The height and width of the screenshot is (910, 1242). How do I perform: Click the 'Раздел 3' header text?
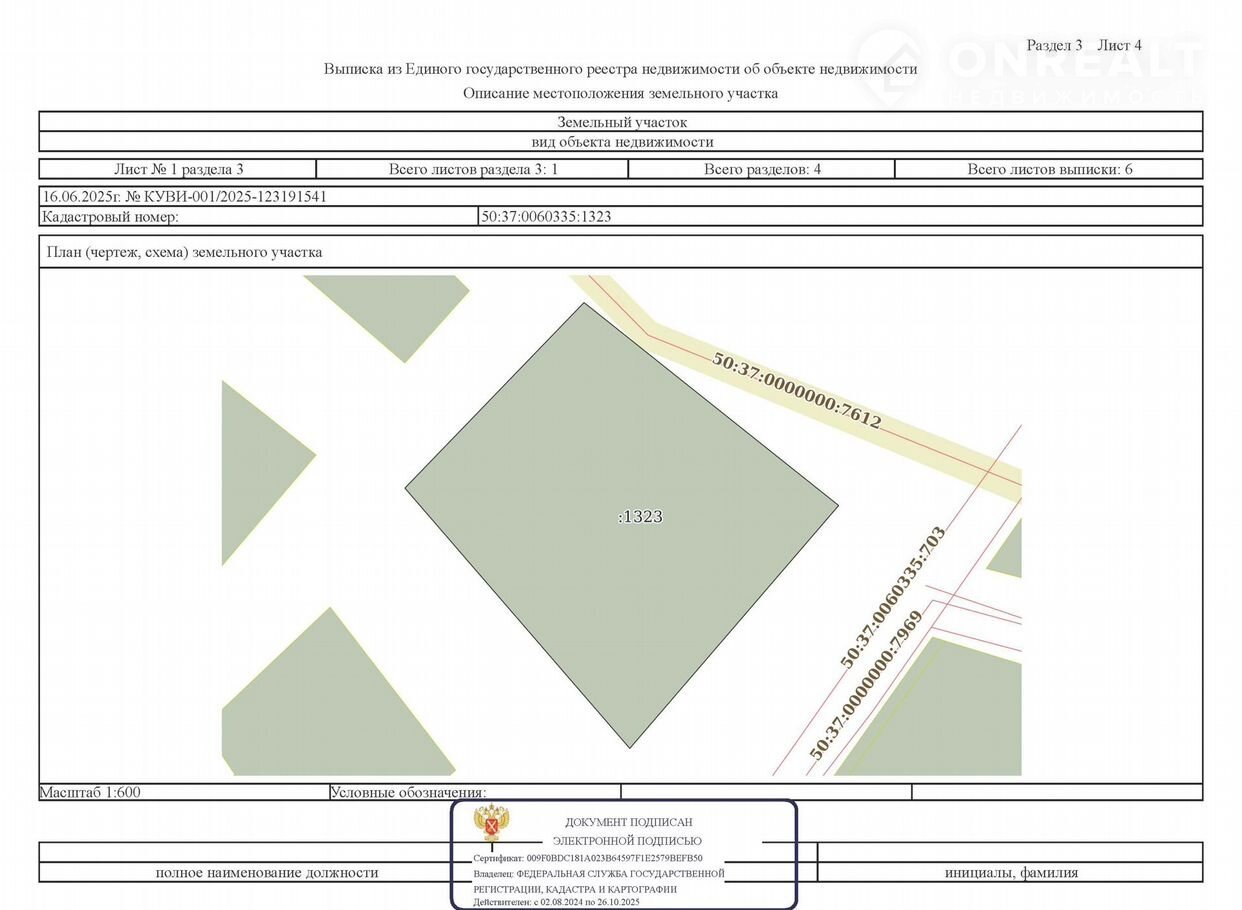point(1054,45)
